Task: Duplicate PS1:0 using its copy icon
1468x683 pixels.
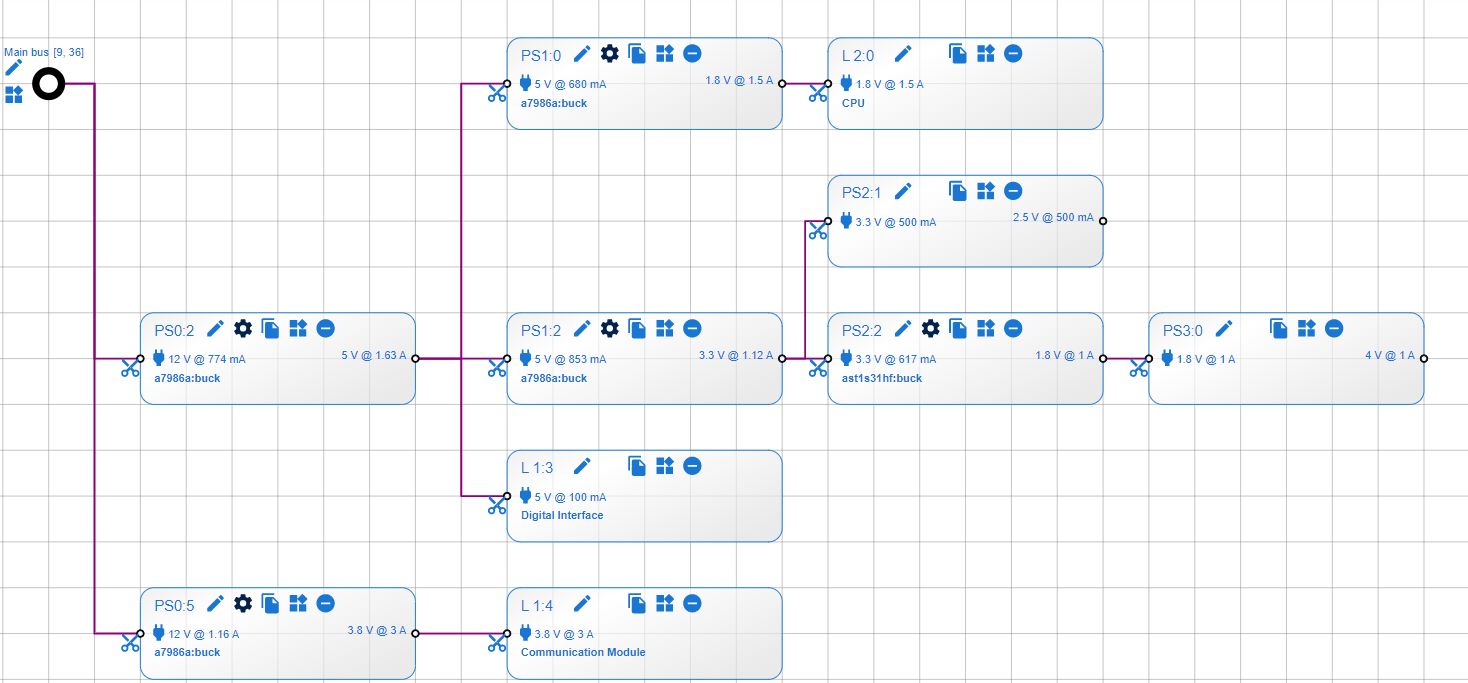Action: 637,53
